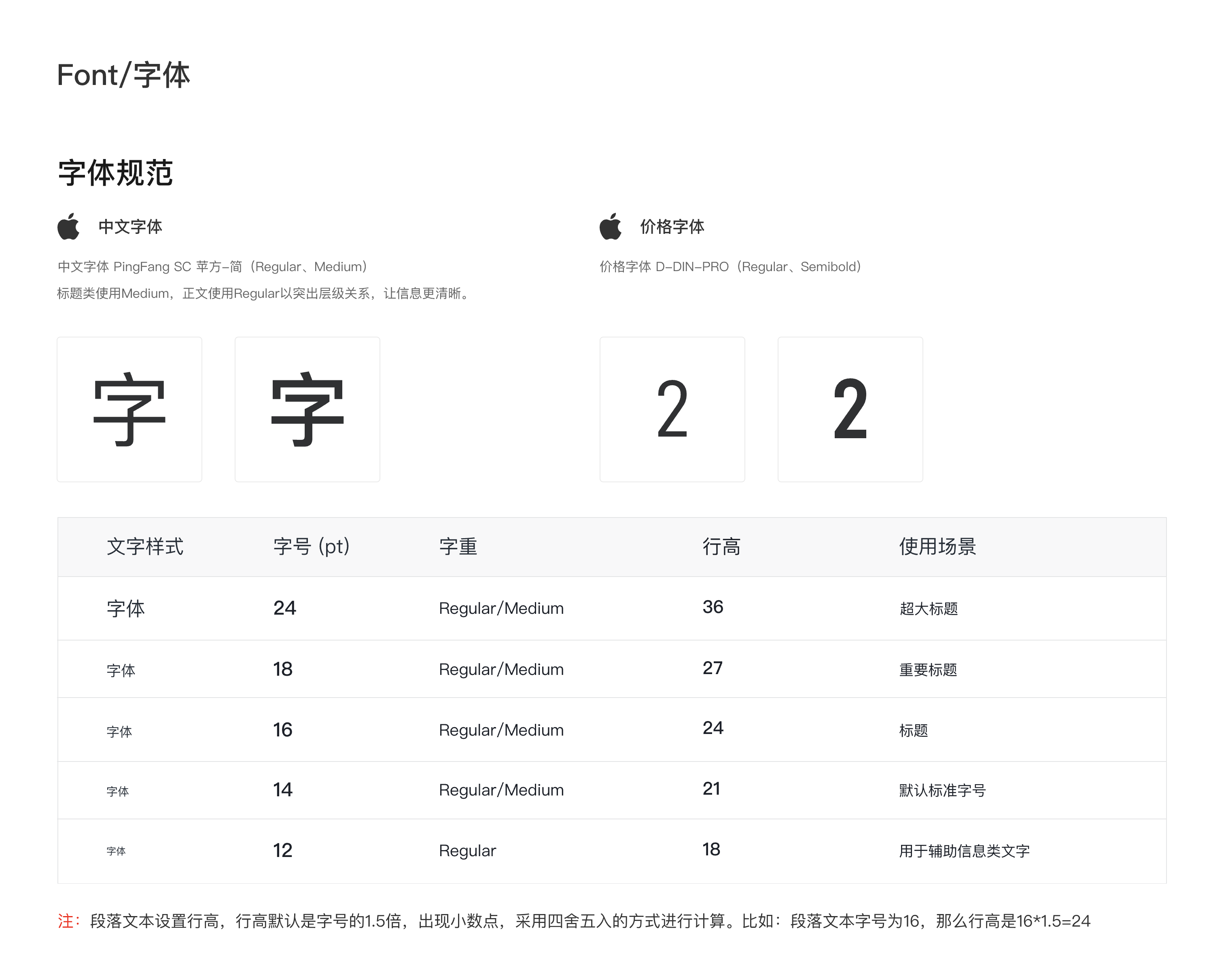
Task: Click the red 注 note label
Action: 69,921
